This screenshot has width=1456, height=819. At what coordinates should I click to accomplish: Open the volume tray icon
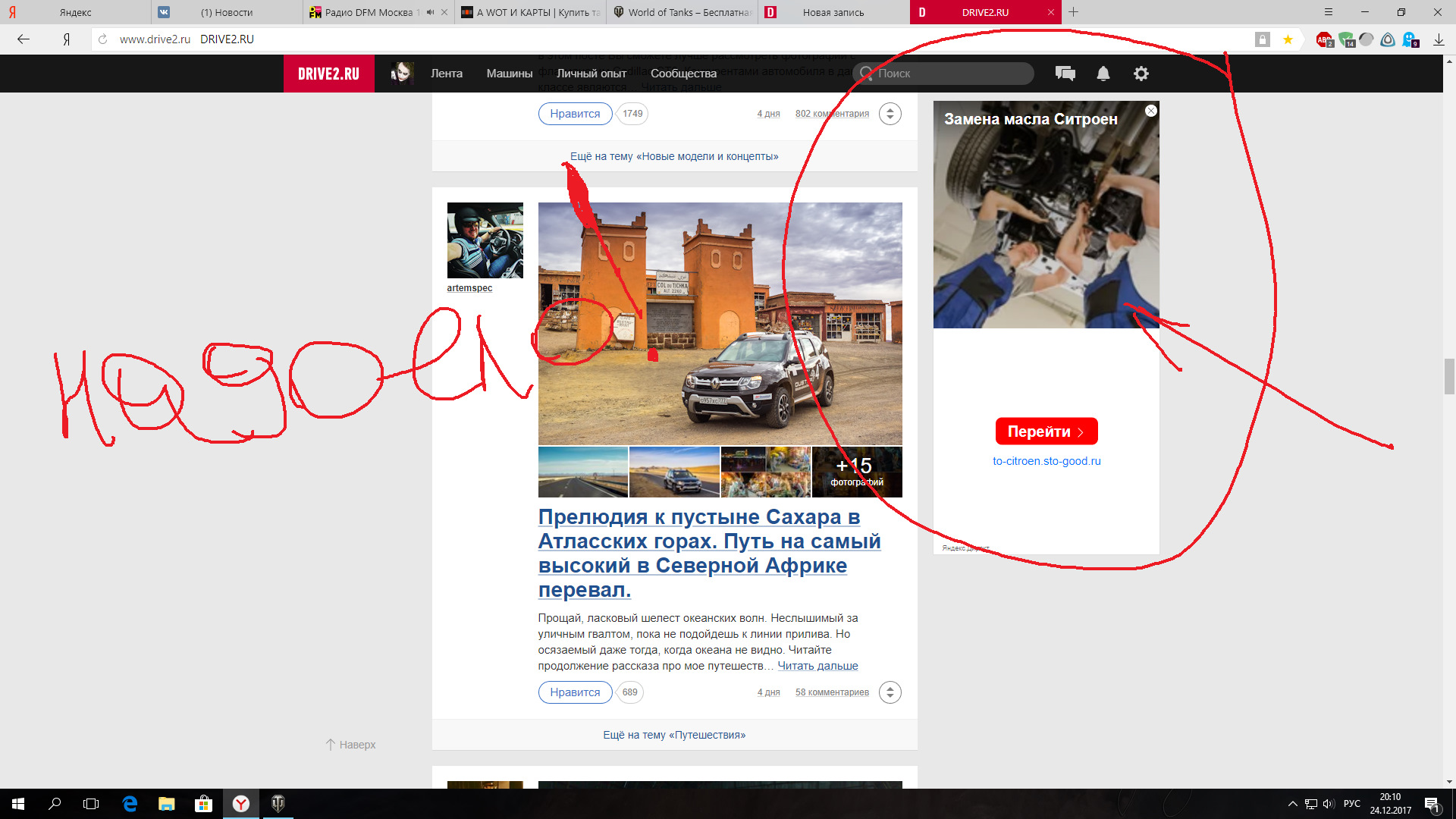[x=1329, y=804]
